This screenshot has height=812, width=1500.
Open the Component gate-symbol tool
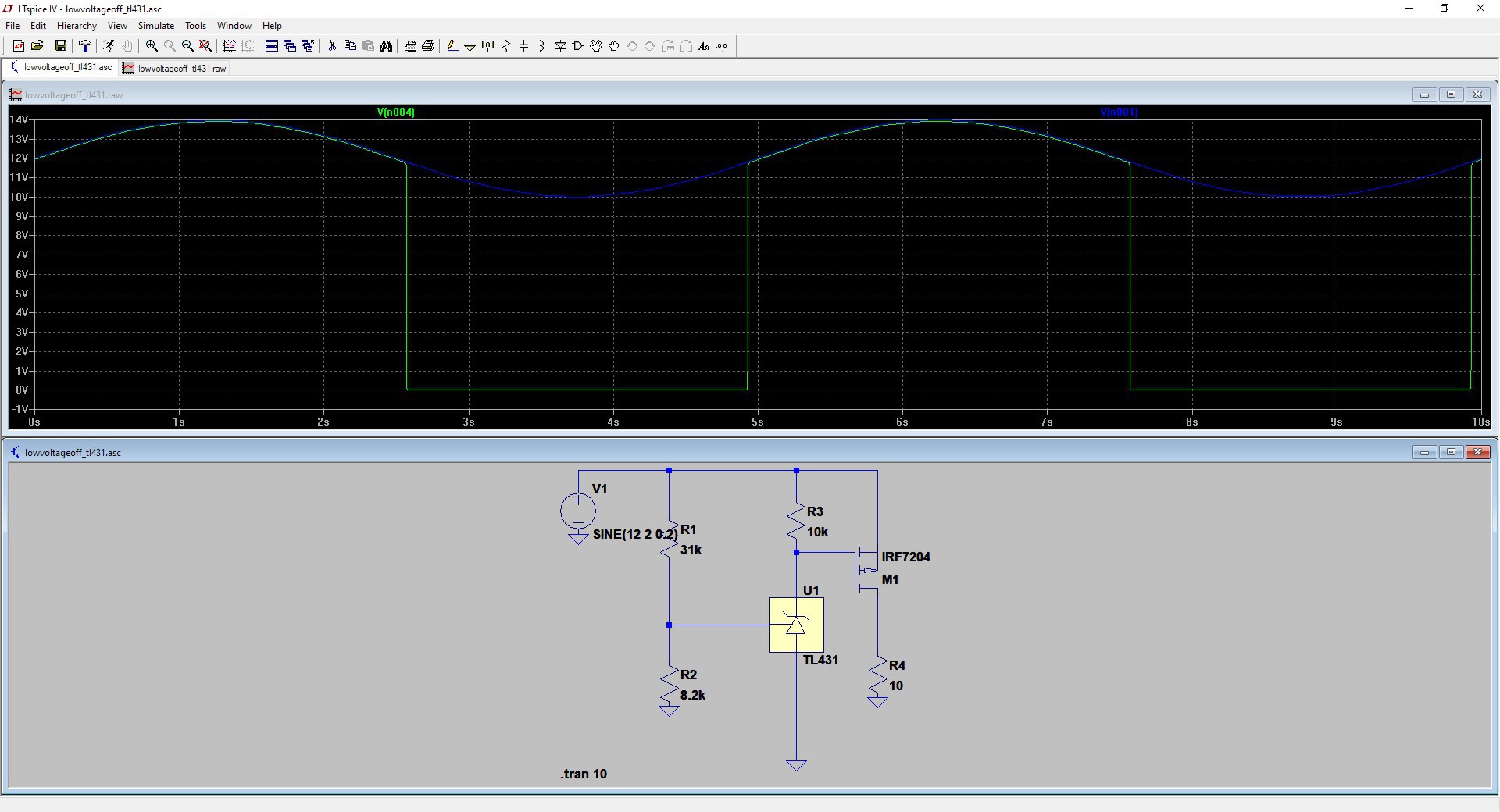point(578,46)
